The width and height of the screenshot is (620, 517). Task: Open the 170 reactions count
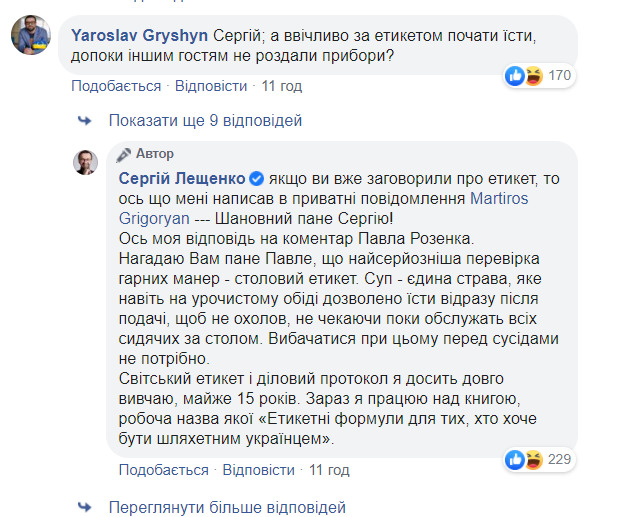(x=559, y=75)
